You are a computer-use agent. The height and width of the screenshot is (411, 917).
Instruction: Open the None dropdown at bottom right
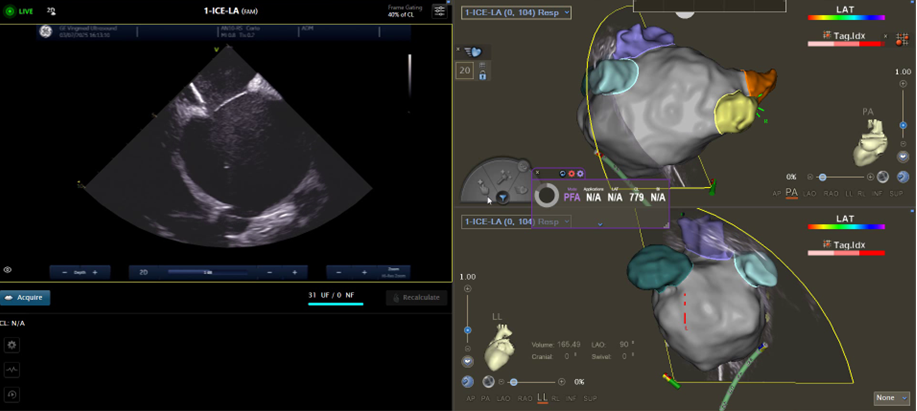(x=890, y=398)
